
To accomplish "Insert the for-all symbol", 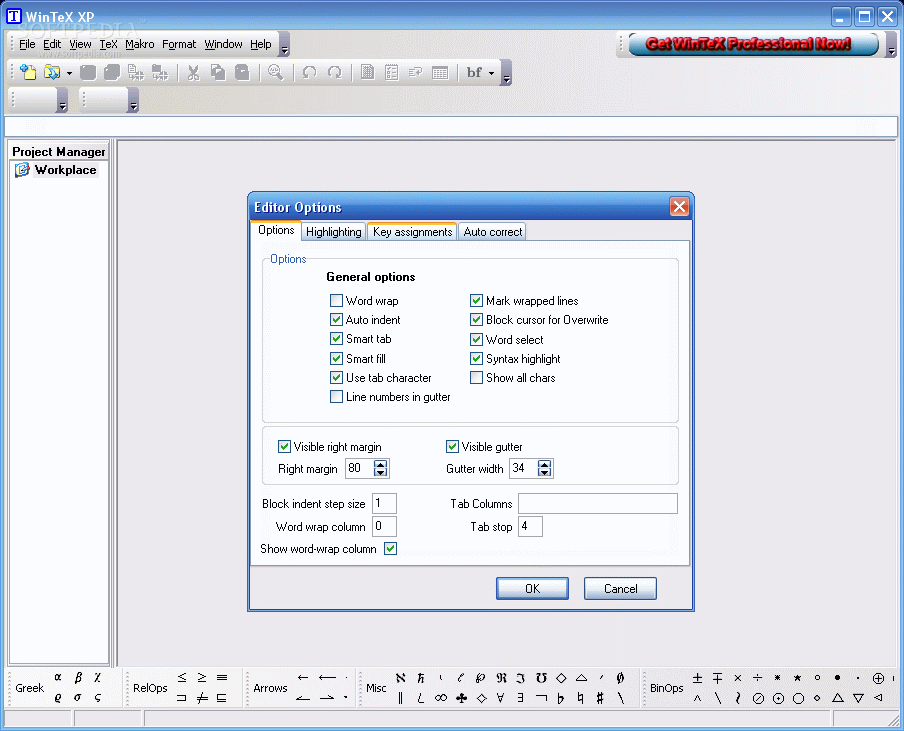I will (x=500, y=698).
